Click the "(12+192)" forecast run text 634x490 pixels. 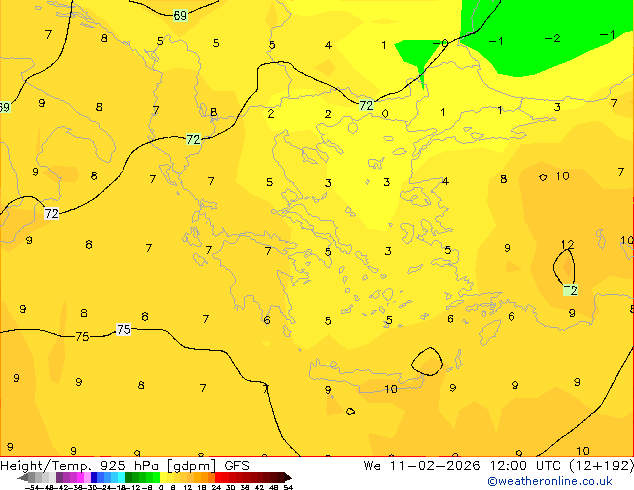click(602, 466)
